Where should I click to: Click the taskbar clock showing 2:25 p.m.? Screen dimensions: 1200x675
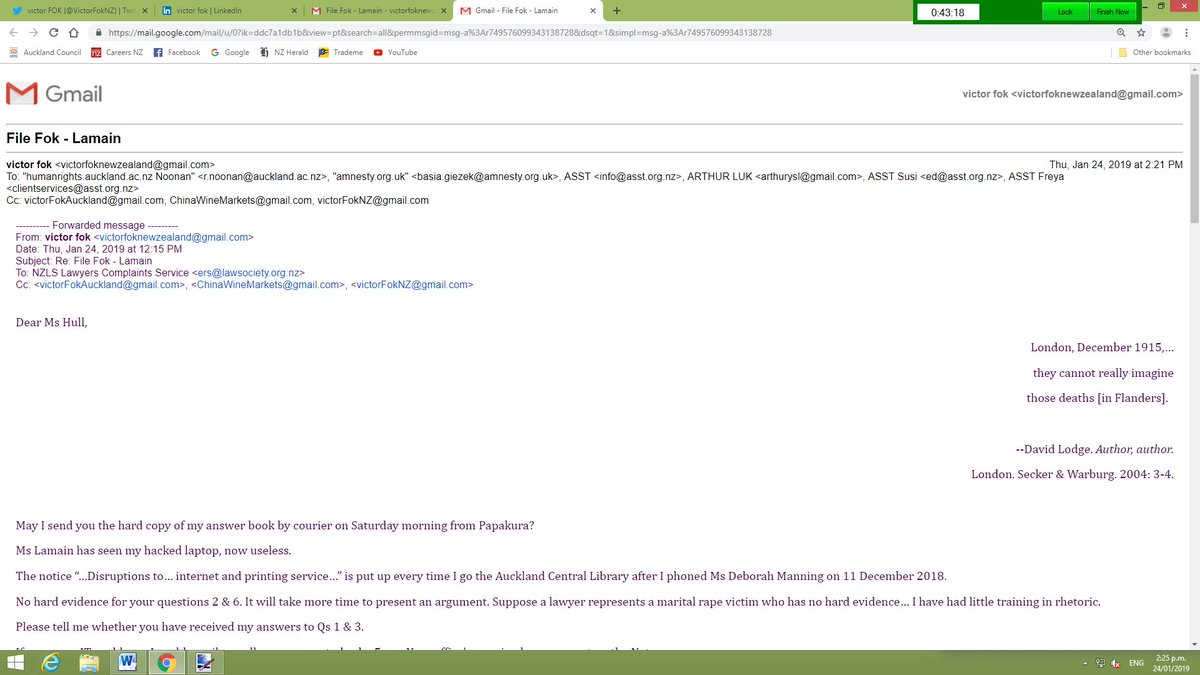[x=1173, y=662]
